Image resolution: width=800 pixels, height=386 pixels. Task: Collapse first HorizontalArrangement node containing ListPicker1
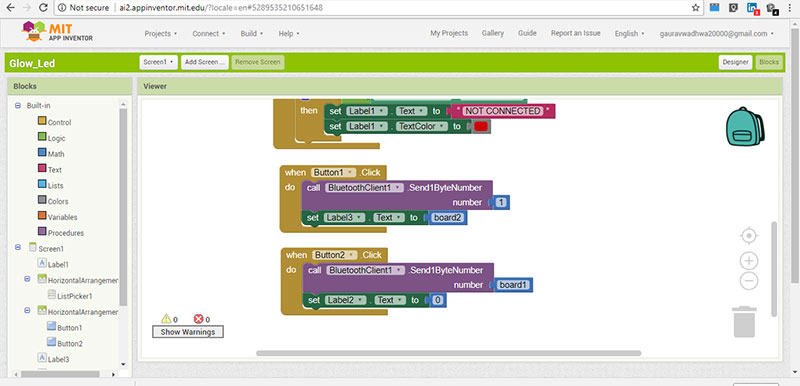pyautogui.click(x=27, y=279)
